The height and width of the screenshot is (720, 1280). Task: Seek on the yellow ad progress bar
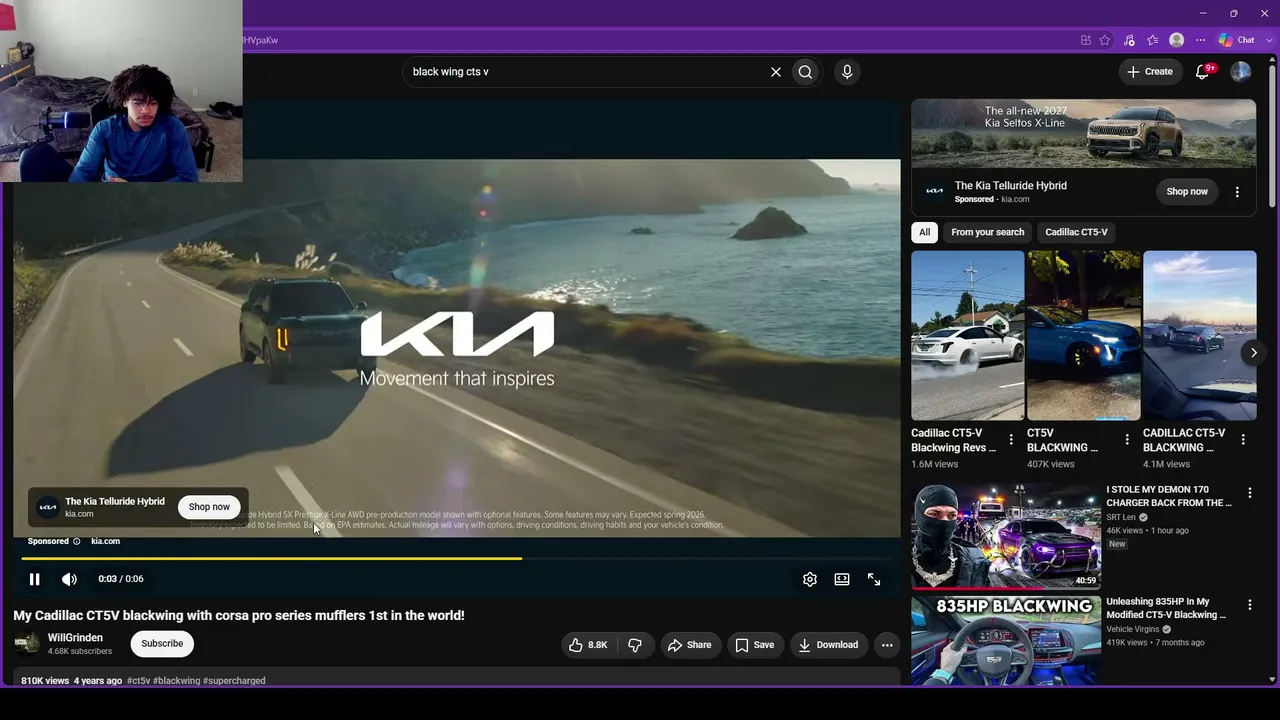tap(457, 558)
